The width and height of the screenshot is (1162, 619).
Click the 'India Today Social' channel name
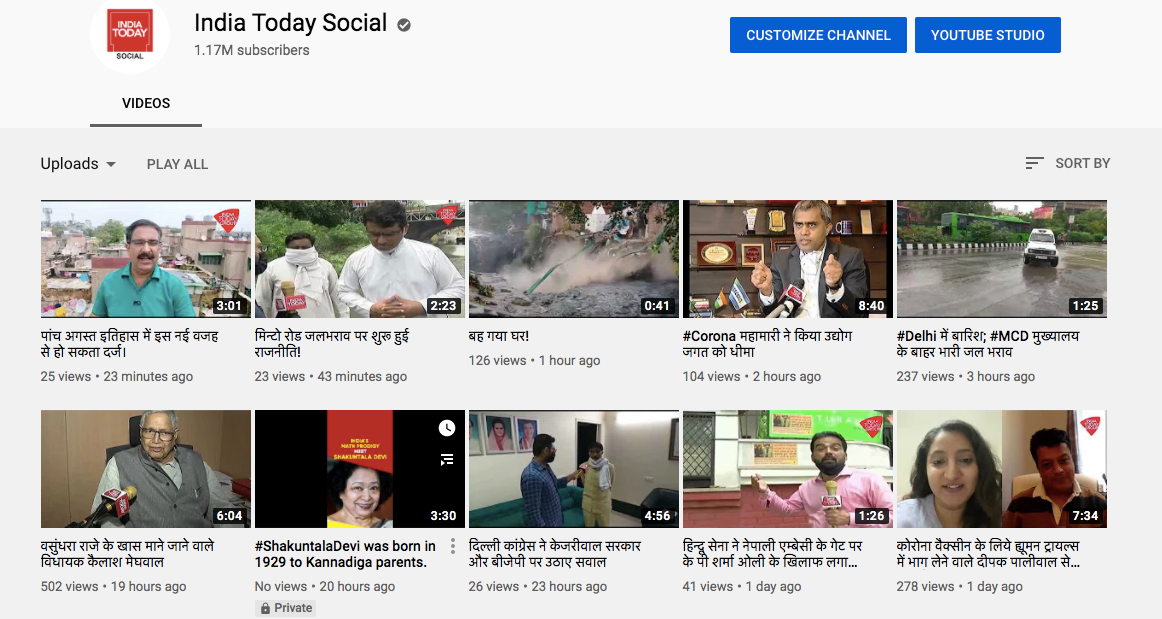(x=290, y=23)
